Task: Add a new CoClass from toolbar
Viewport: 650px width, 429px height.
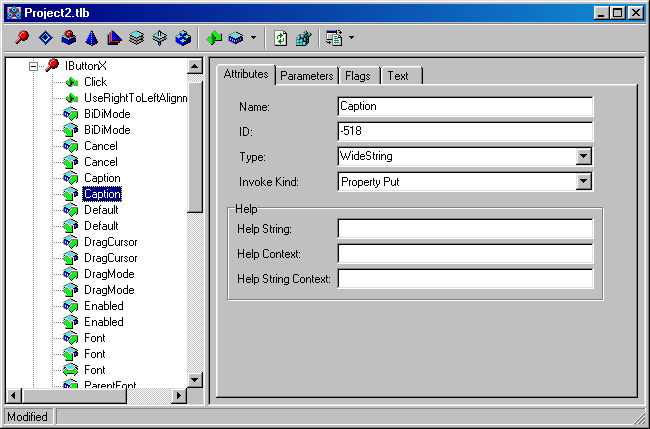Action: point(68,39)
